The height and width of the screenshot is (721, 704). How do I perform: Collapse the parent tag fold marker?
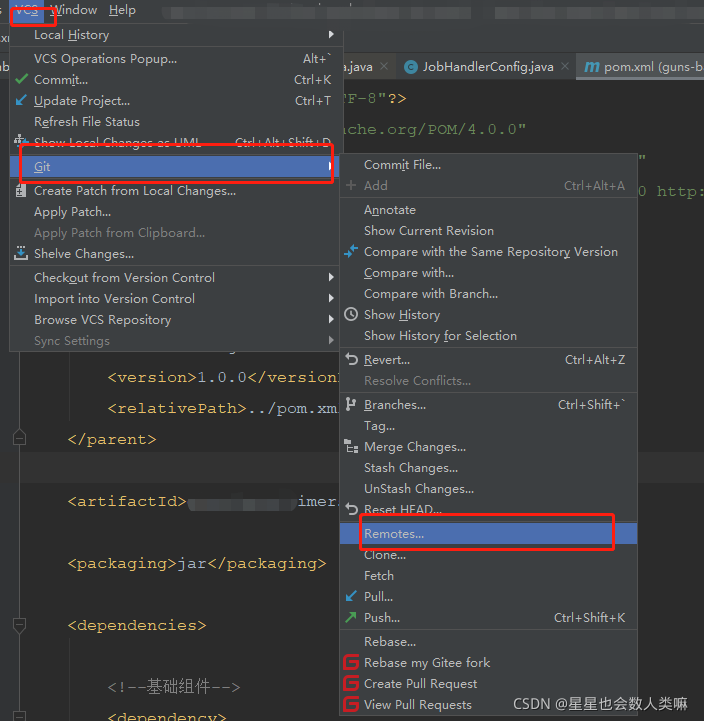pyautogui.click(x=19, y=437)
